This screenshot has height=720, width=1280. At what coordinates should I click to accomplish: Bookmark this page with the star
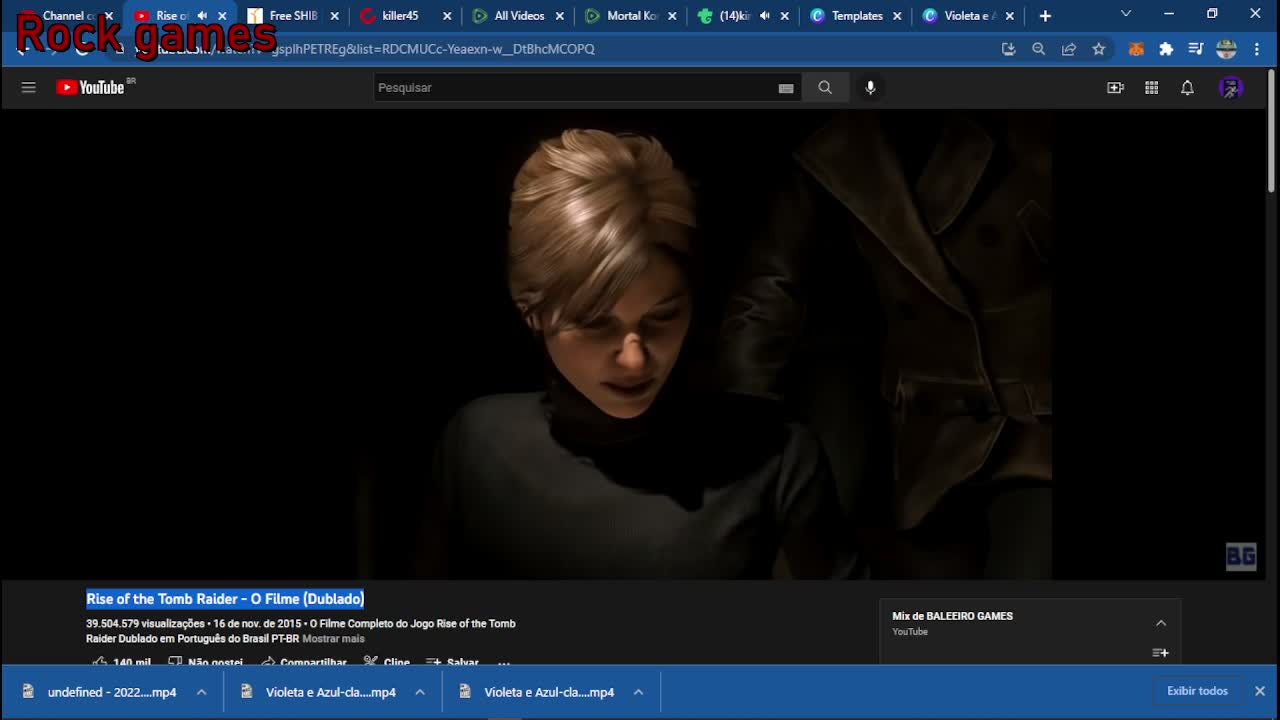point(1099,49)
